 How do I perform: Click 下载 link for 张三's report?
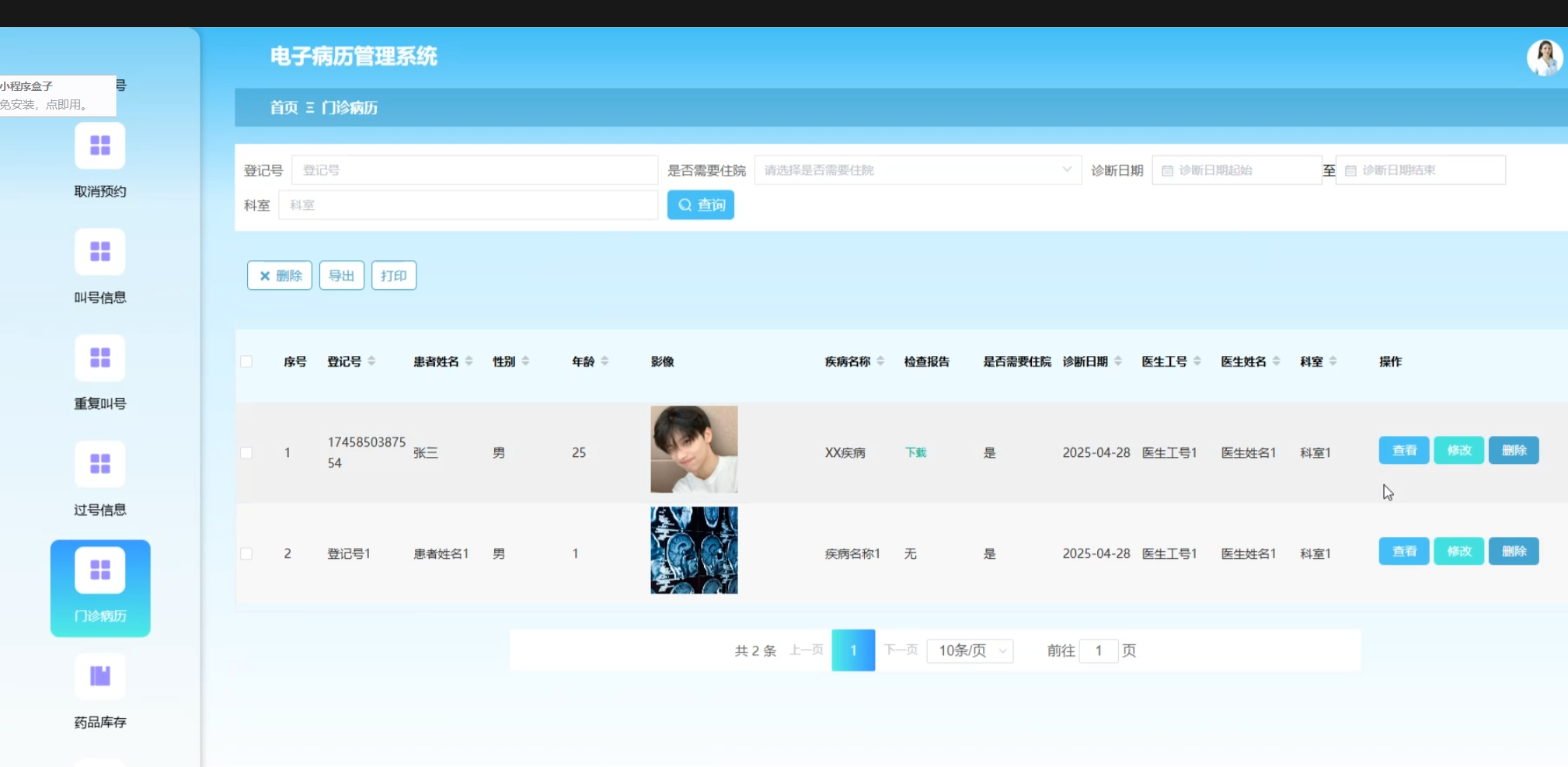[x=915, y=452]
